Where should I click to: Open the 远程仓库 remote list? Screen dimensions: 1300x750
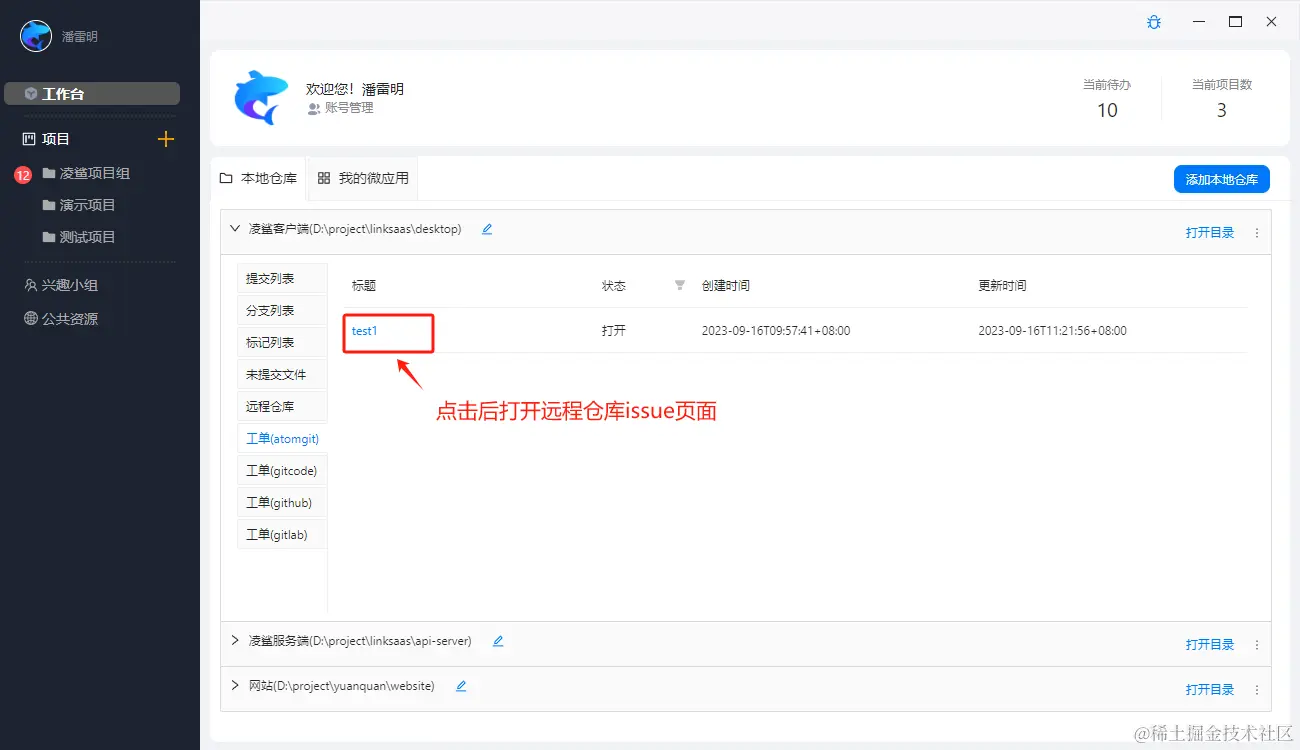click(x=281, y=407)
